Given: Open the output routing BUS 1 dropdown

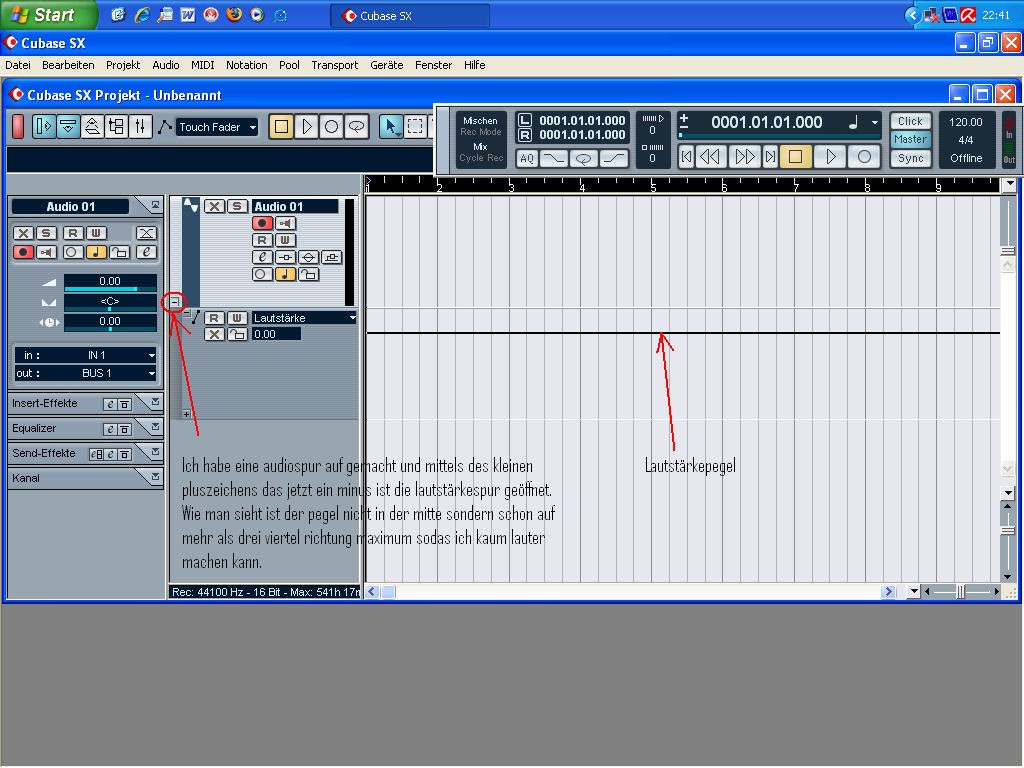Looking at the screenshot, I should pos(86,374).
